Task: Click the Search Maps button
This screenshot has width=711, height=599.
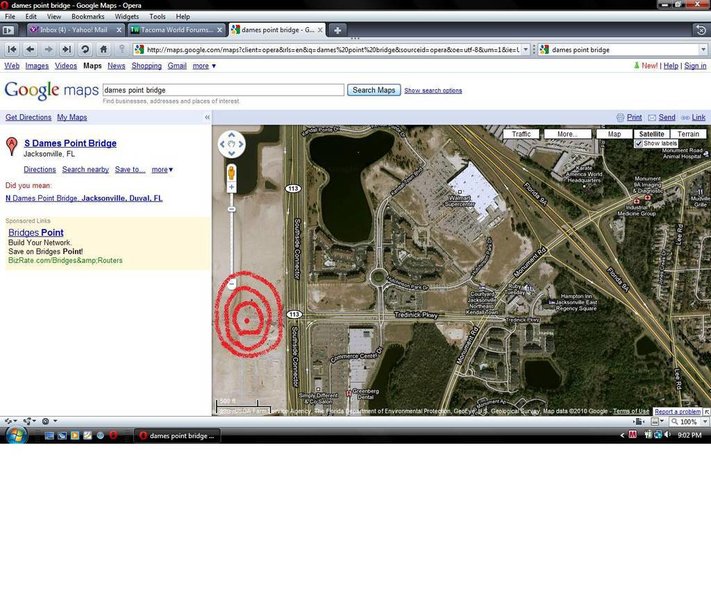Action: [x=374, y=90]
